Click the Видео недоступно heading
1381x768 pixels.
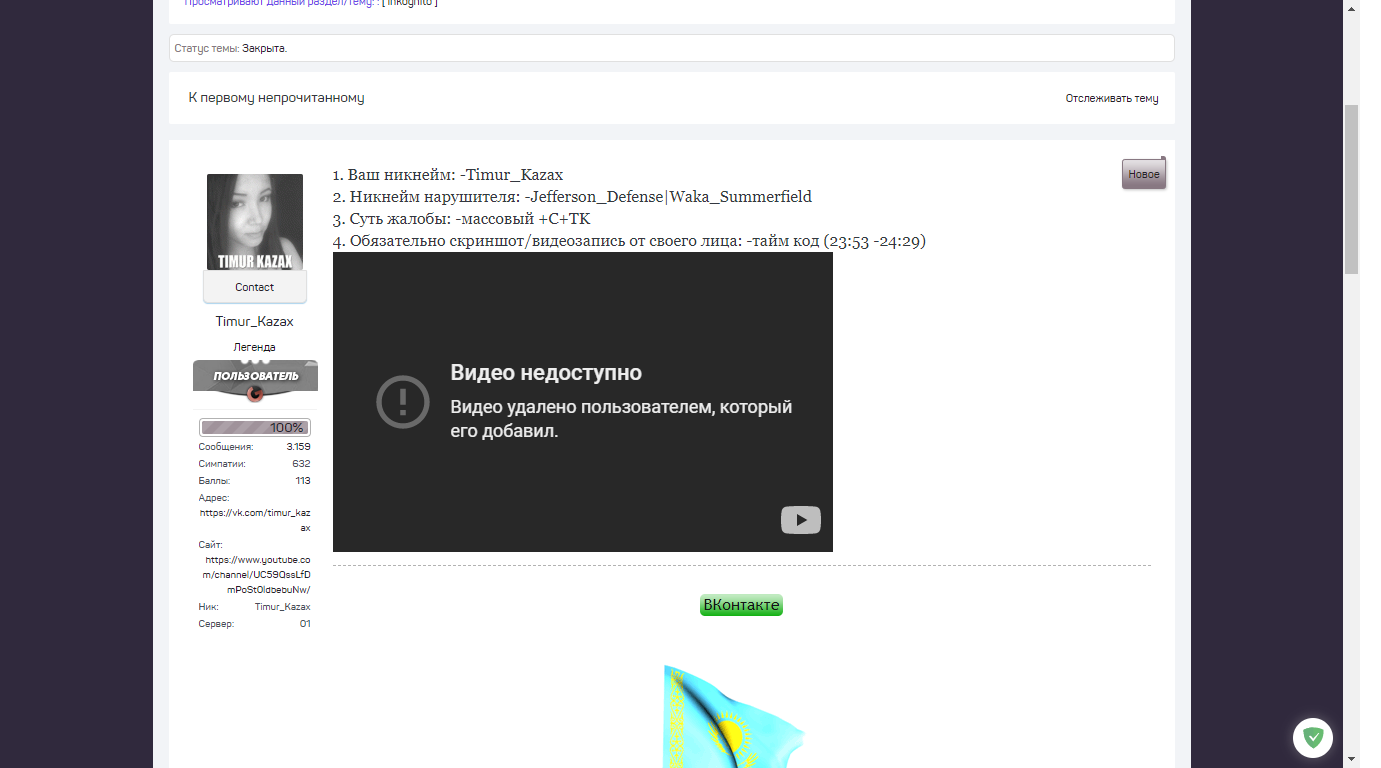546,373
